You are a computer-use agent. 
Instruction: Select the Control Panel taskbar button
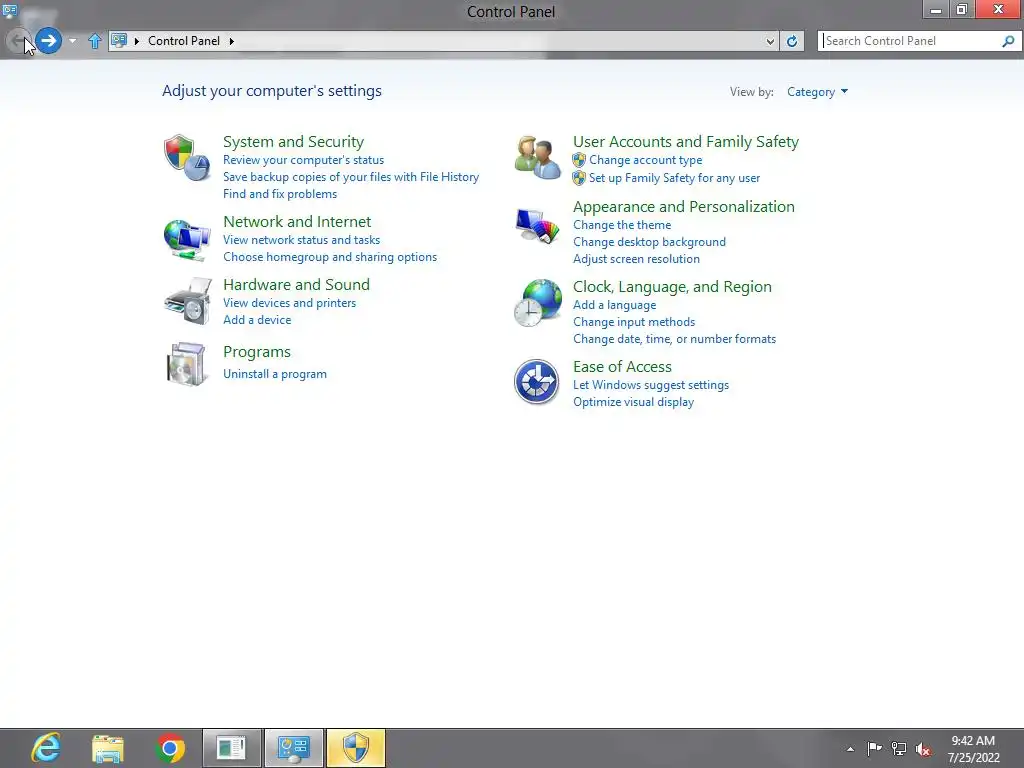(293, 748)
